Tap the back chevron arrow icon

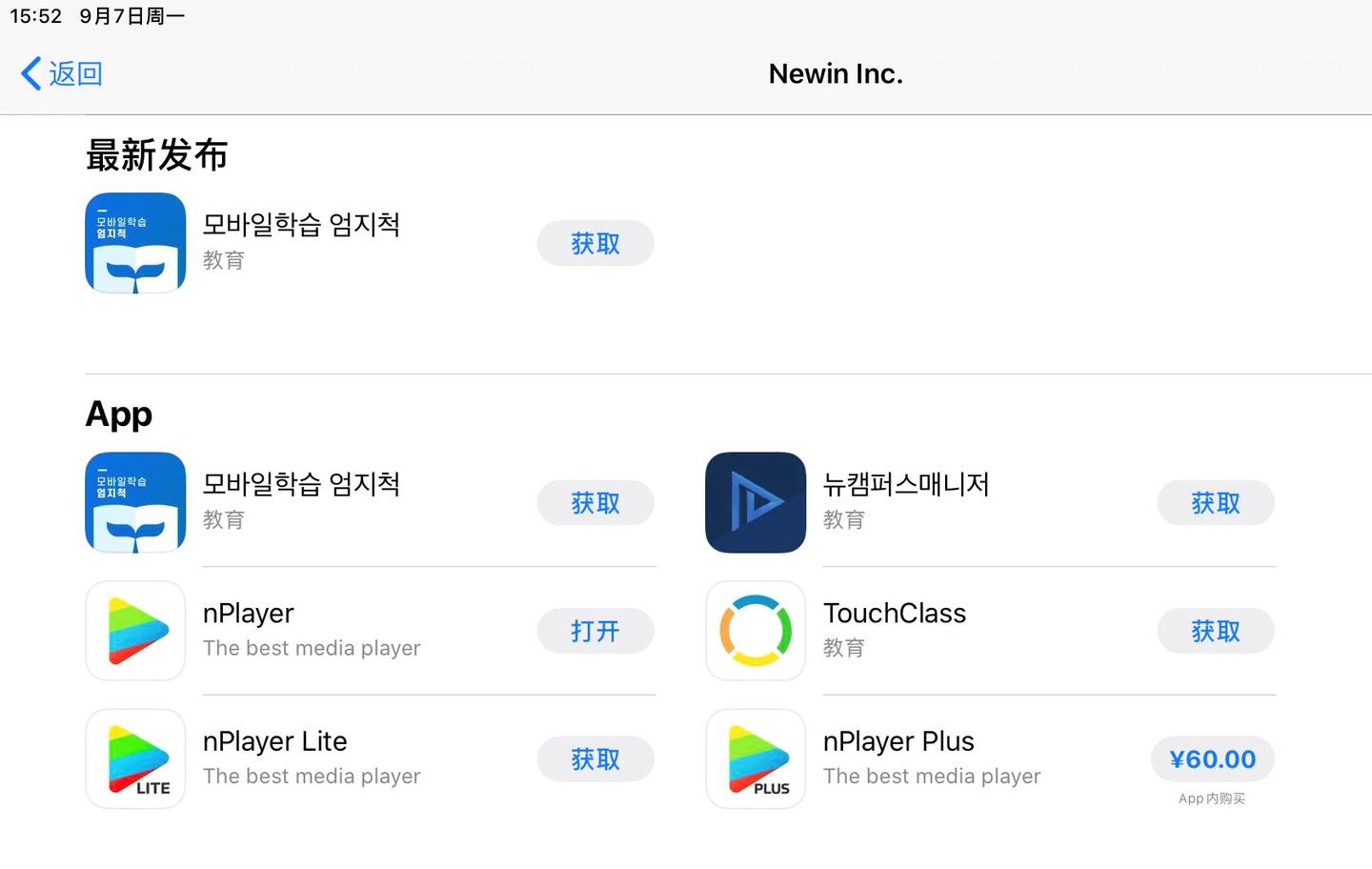pyautogui.click(x=31, y=73)
